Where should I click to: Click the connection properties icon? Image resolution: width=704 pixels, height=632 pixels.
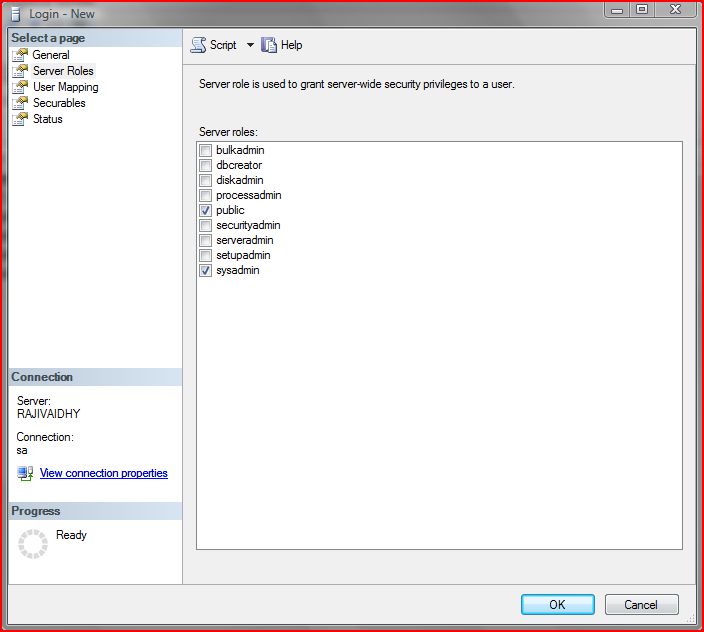tap(25, 473)
